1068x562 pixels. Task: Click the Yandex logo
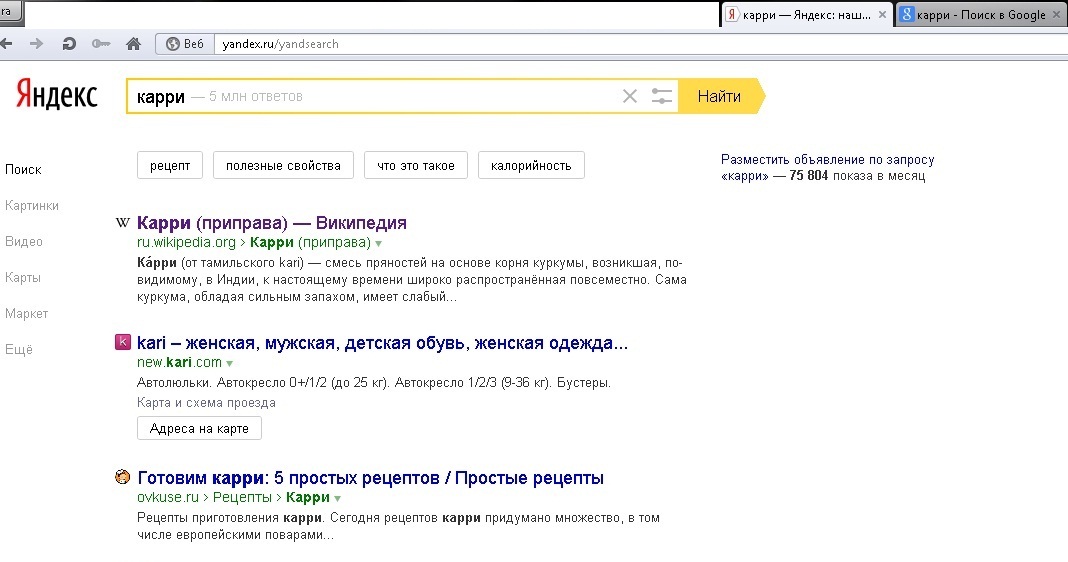point(57,96)
